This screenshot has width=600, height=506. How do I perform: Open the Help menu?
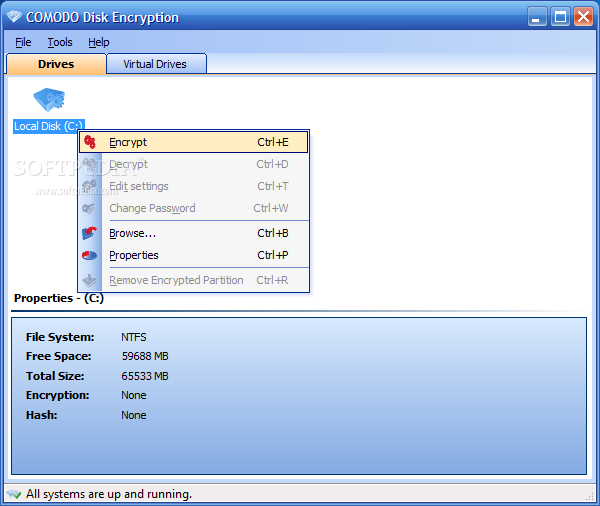point(99,42)
